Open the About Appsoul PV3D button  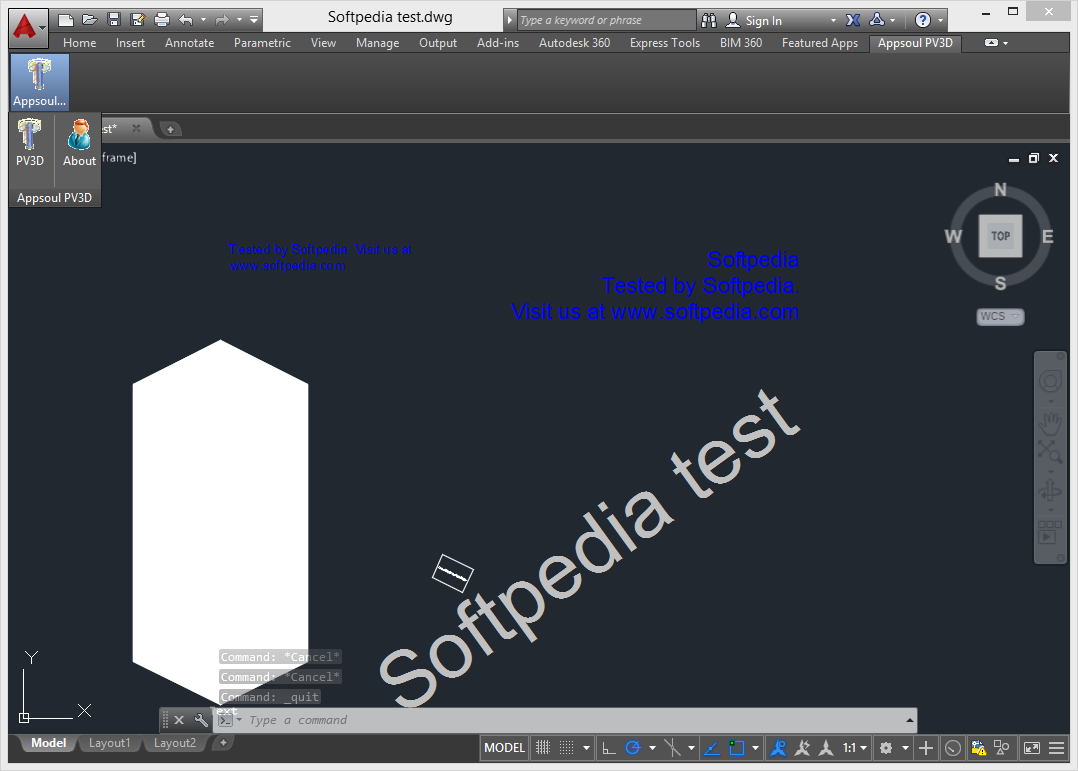(79, 142)
